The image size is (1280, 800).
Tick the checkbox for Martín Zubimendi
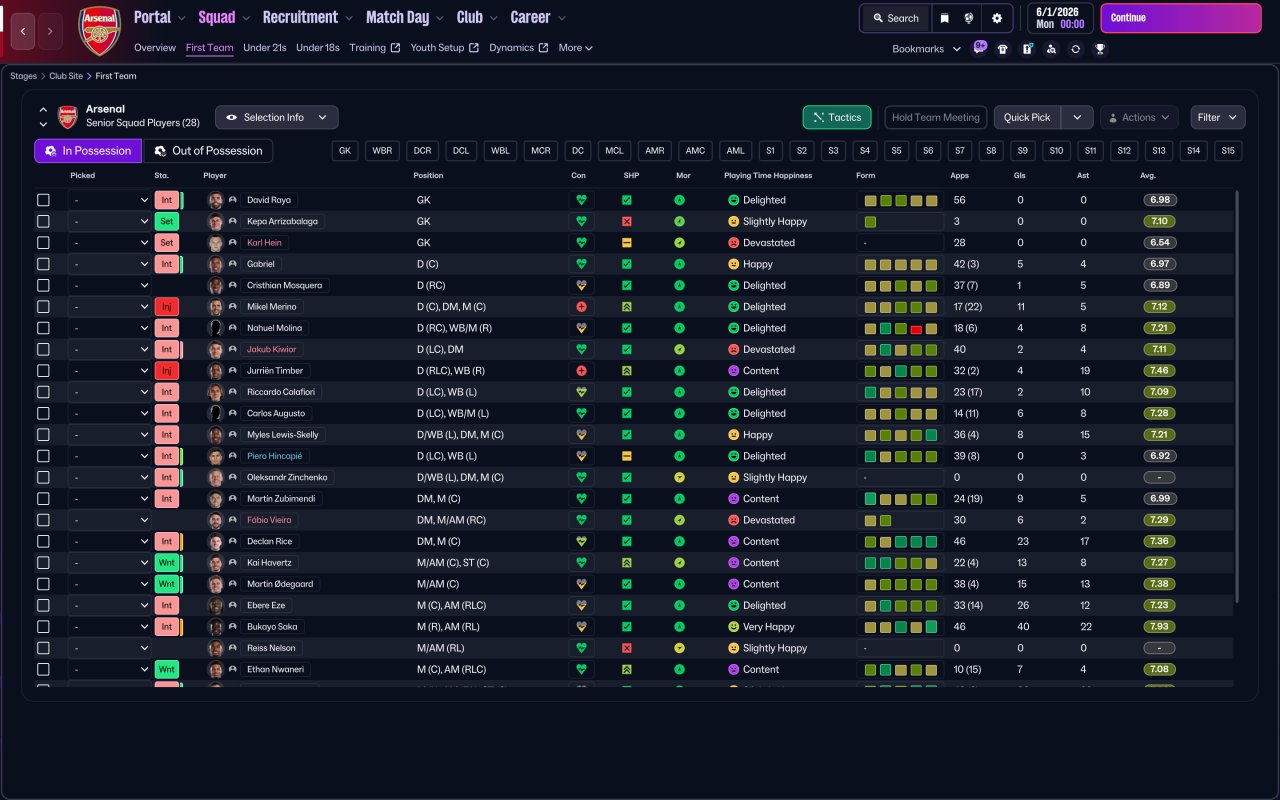[x=43, y=499]
